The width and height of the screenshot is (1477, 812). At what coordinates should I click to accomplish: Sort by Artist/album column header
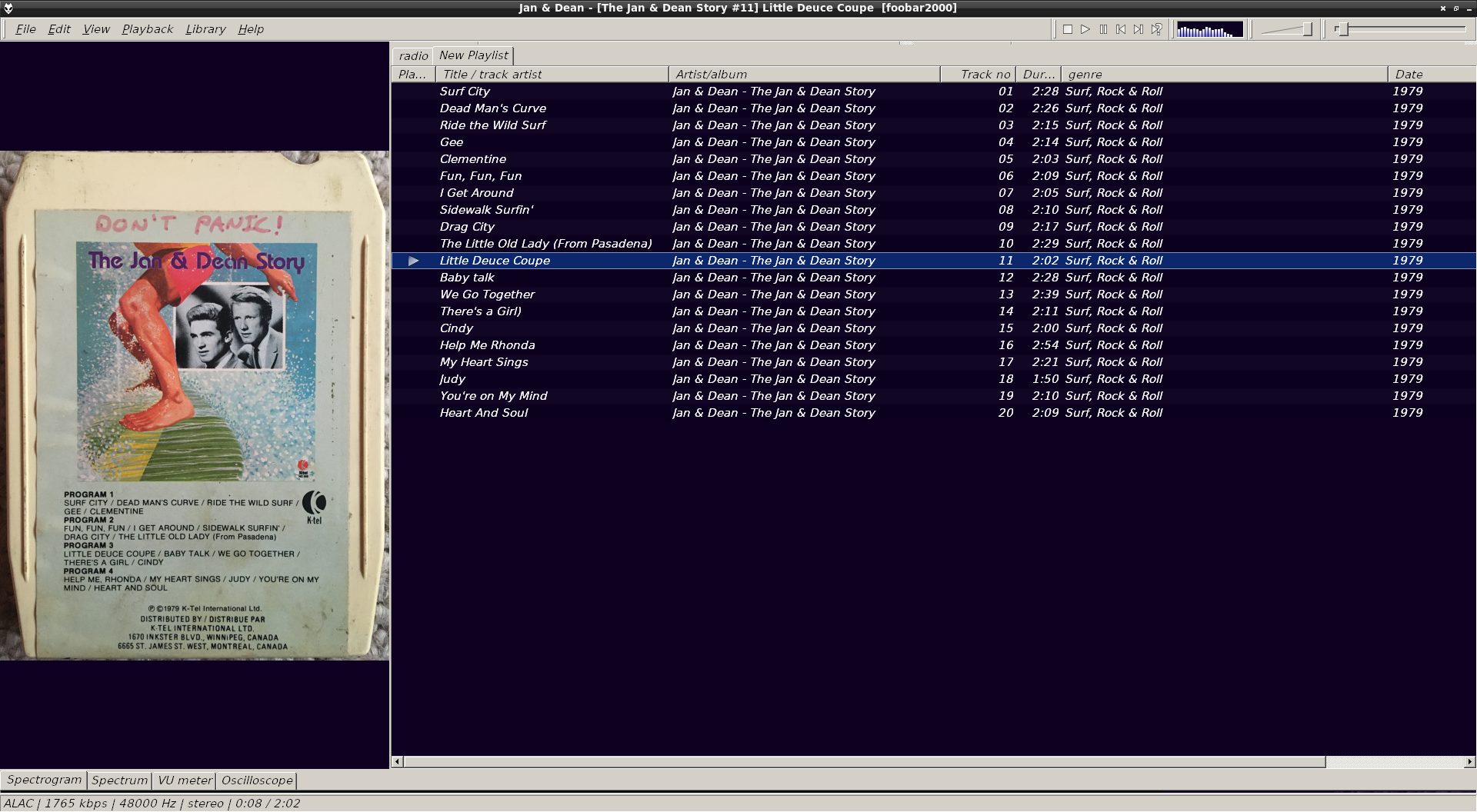[x=805, y=75]
